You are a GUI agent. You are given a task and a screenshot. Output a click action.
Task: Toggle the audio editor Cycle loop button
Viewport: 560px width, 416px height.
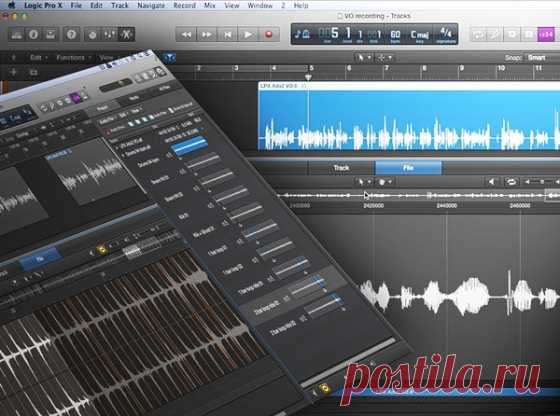tap(511, 182)
